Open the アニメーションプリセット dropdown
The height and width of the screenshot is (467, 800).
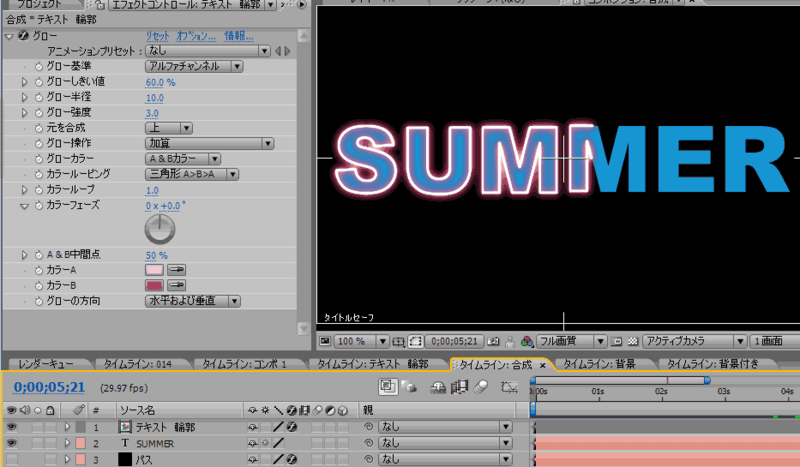[x=208, y=51]
